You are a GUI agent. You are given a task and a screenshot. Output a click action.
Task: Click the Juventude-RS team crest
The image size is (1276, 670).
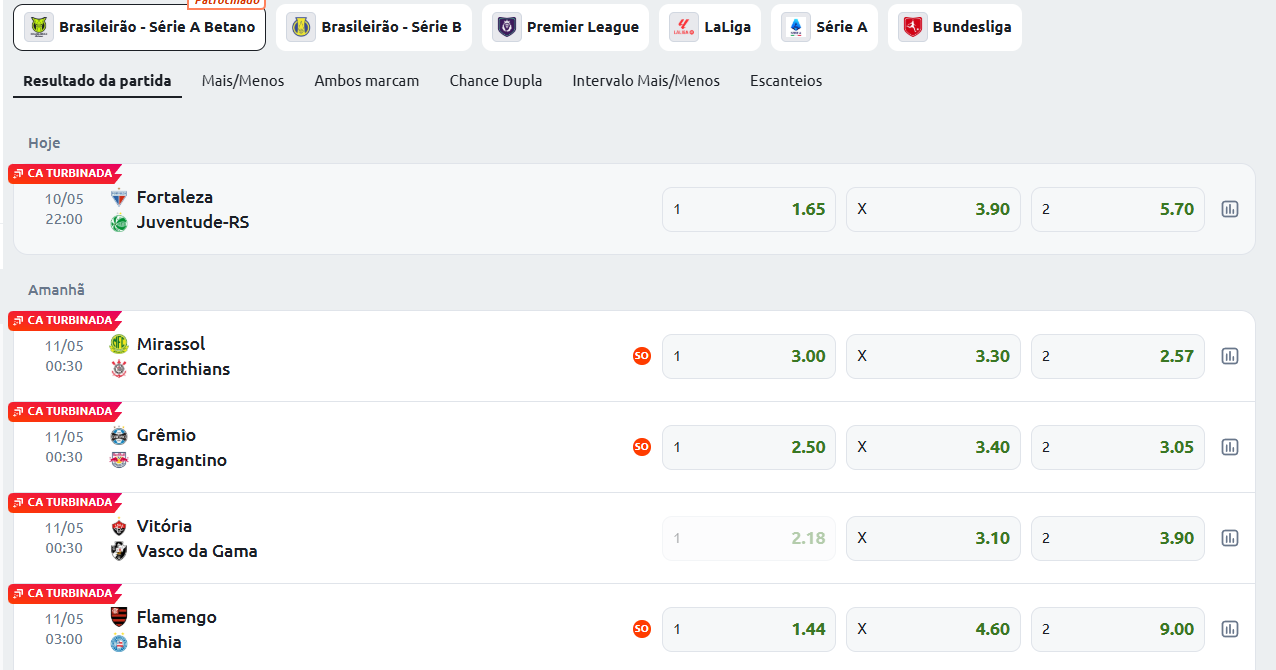[119, 222]
